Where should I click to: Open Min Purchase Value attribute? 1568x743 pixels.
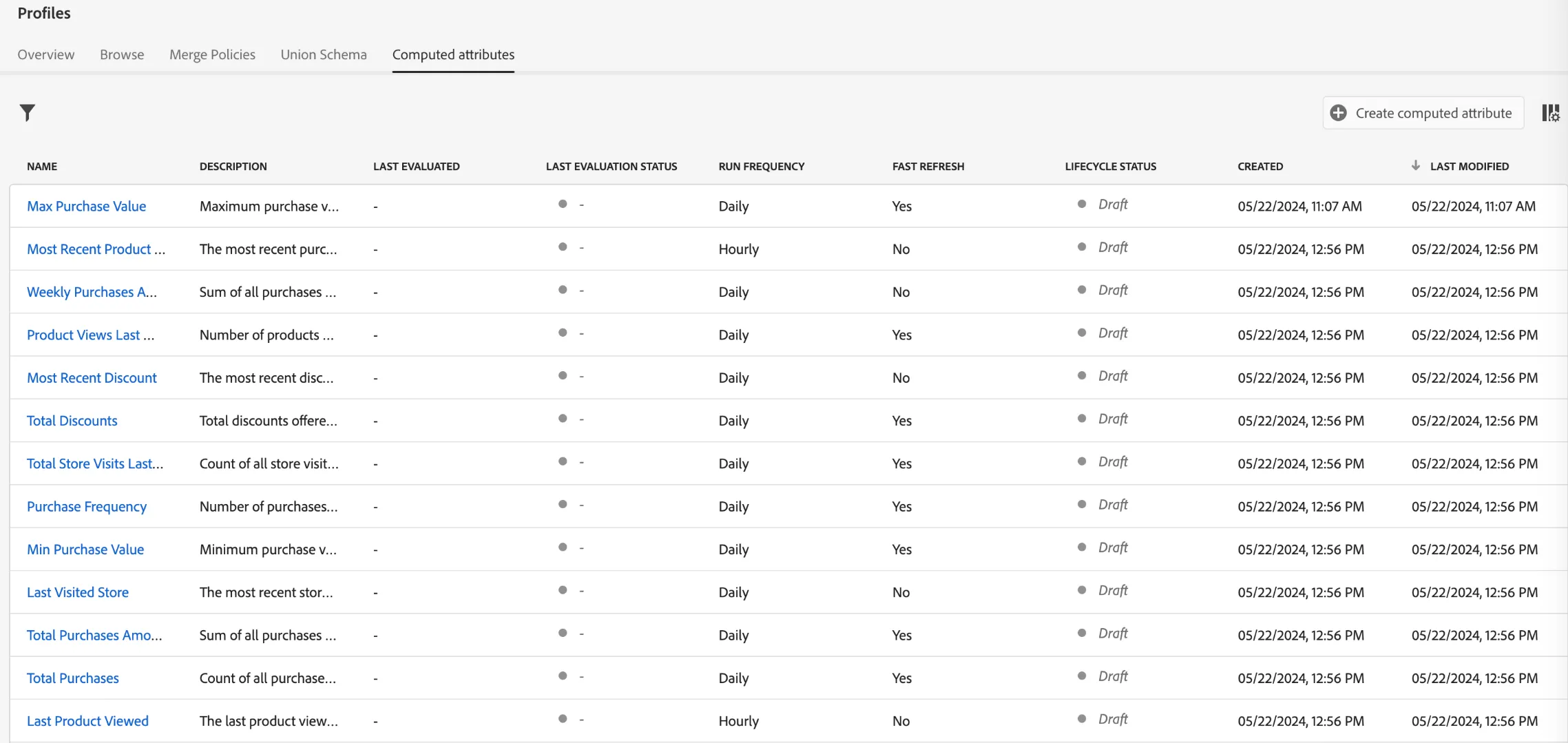pyautogui.click(x=85, y=550)
